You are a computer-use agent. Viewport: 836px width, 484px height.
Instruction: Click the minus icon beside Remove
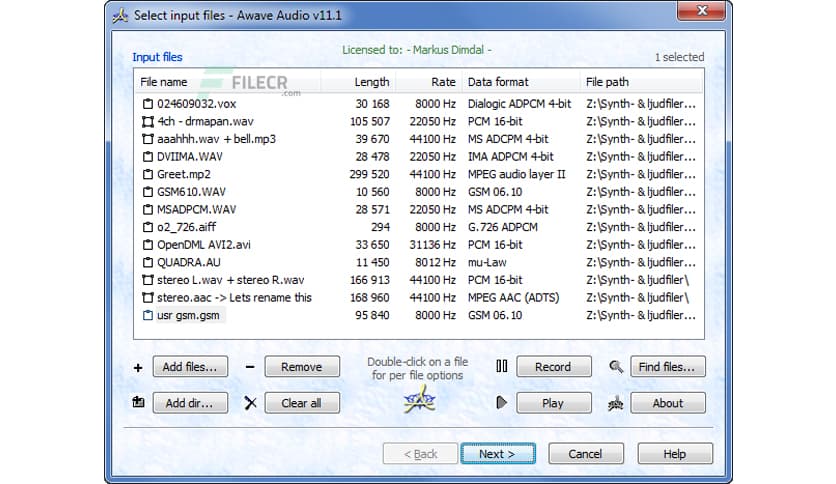(250, 367)
